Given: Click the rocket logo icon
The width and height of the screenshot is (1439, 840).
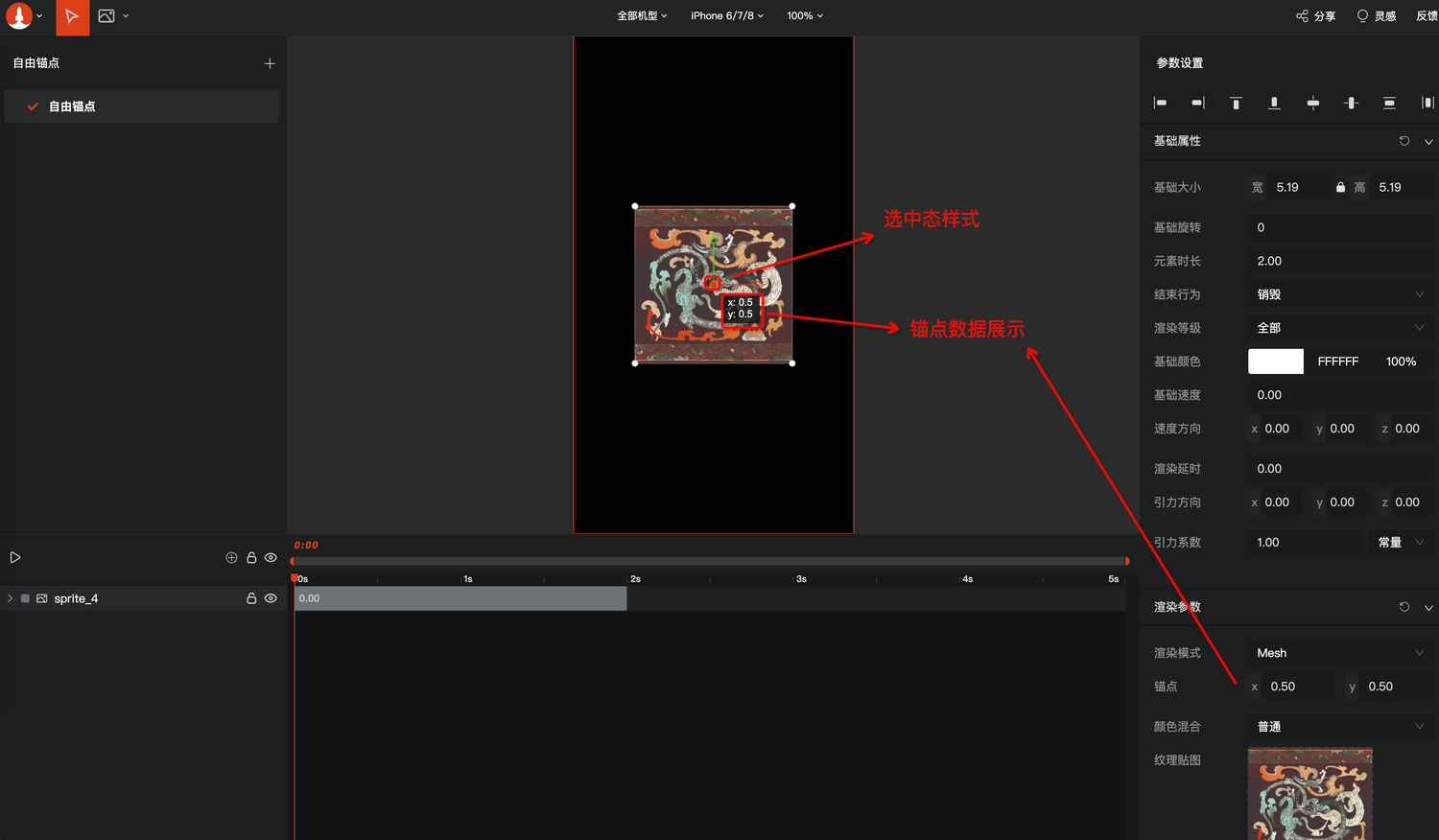Looking at the screenshot, I should 19,16.
